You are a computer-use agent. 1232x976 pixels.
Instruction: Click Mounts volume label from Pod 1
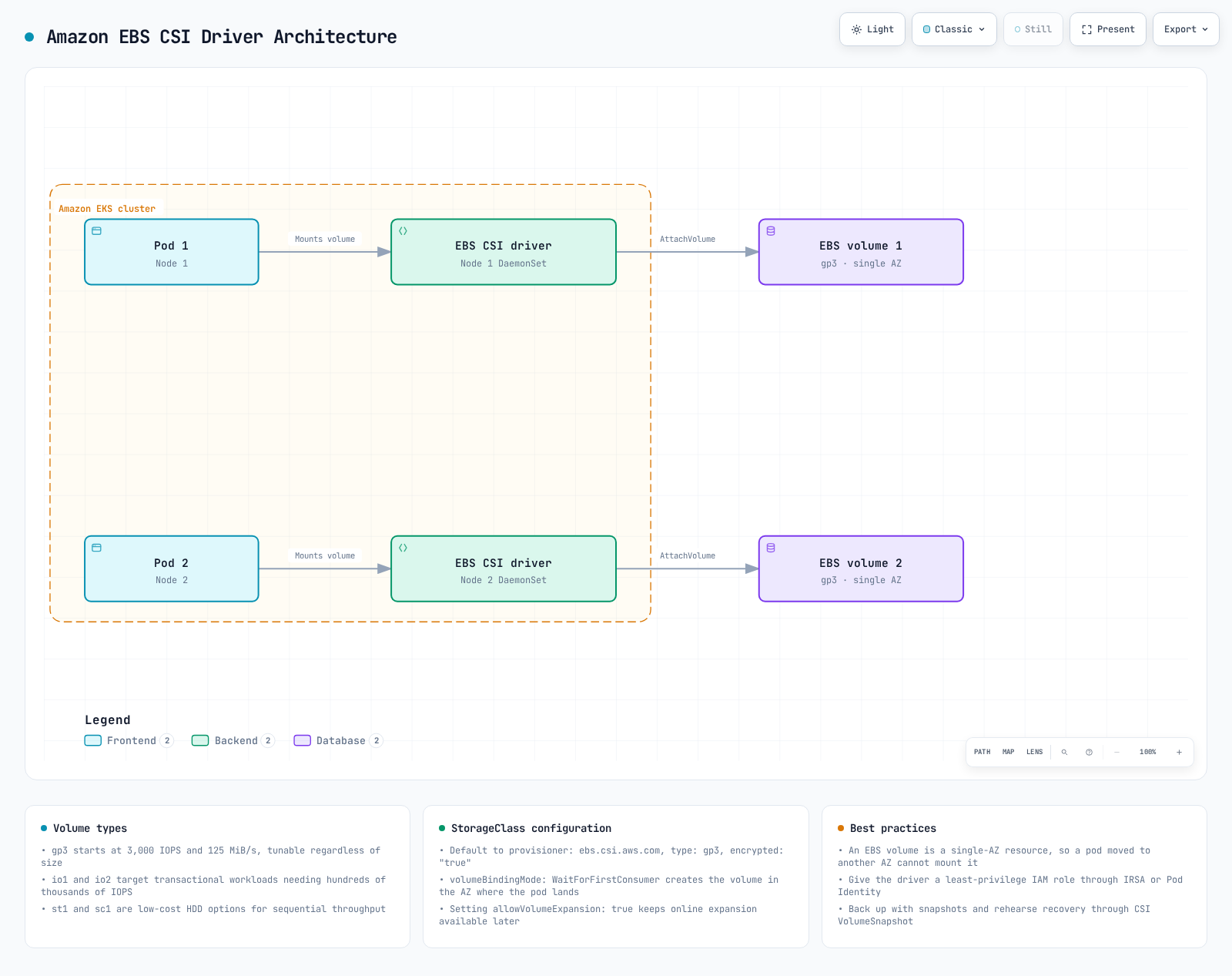pos(325,239)
